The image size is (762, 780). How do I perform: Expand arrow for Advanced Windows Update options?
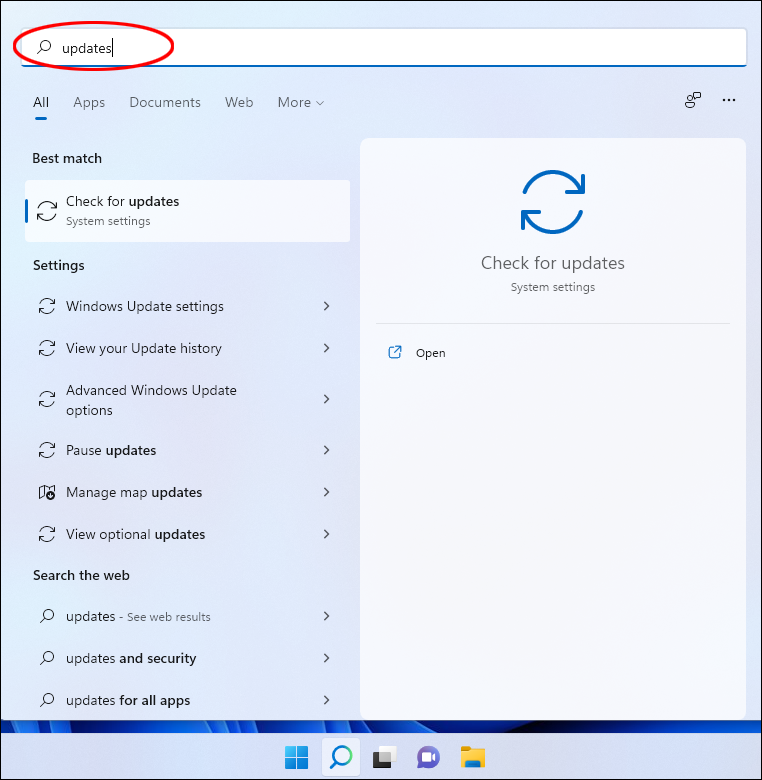coord(326,399)
